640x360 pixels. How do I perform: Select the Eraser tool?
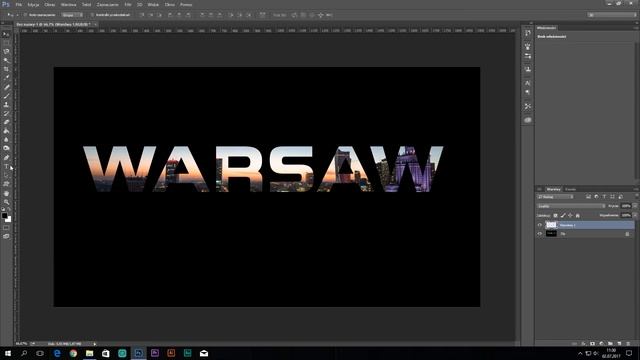pyautogui.click(x=6, y=122)
